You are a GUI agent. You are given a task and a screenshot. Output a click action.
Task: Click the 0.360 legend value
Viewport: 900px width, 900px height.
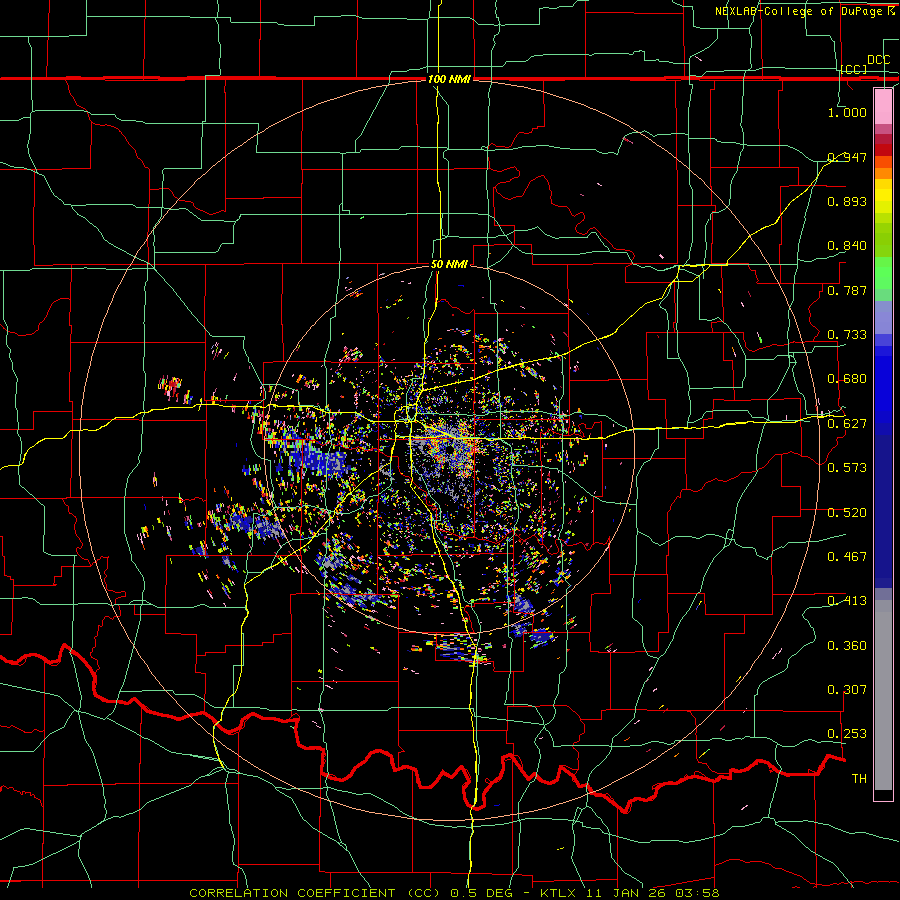point(847,646)
